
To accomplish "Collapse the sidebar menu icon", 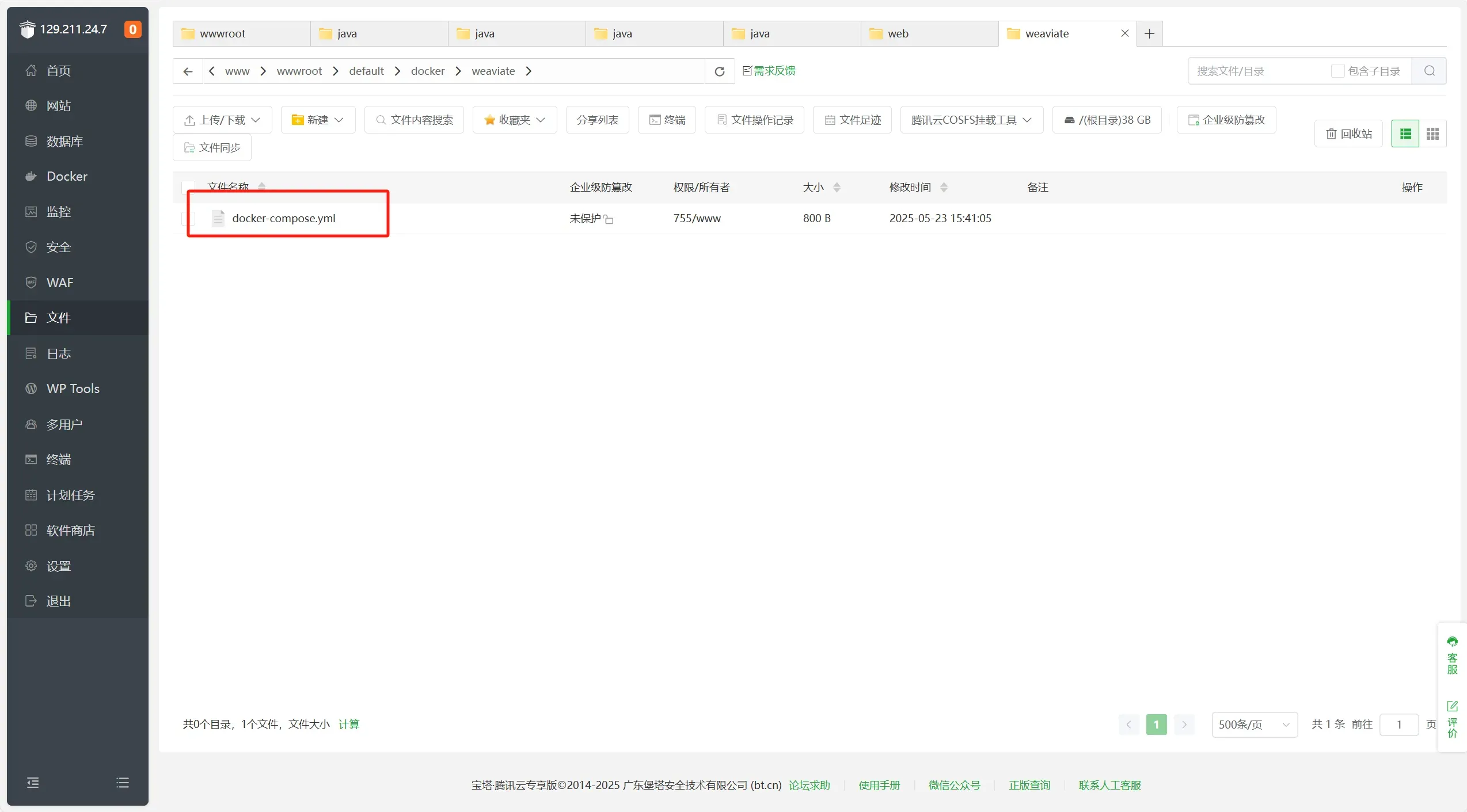I will pos(33,783).
